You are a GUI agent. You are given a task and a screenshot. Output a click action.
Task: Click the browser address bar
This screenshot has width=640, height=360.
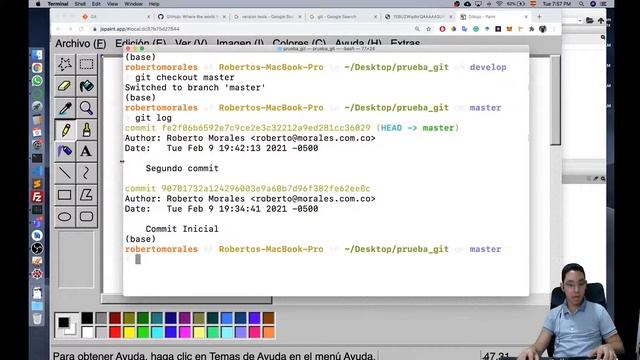[253, 29]
